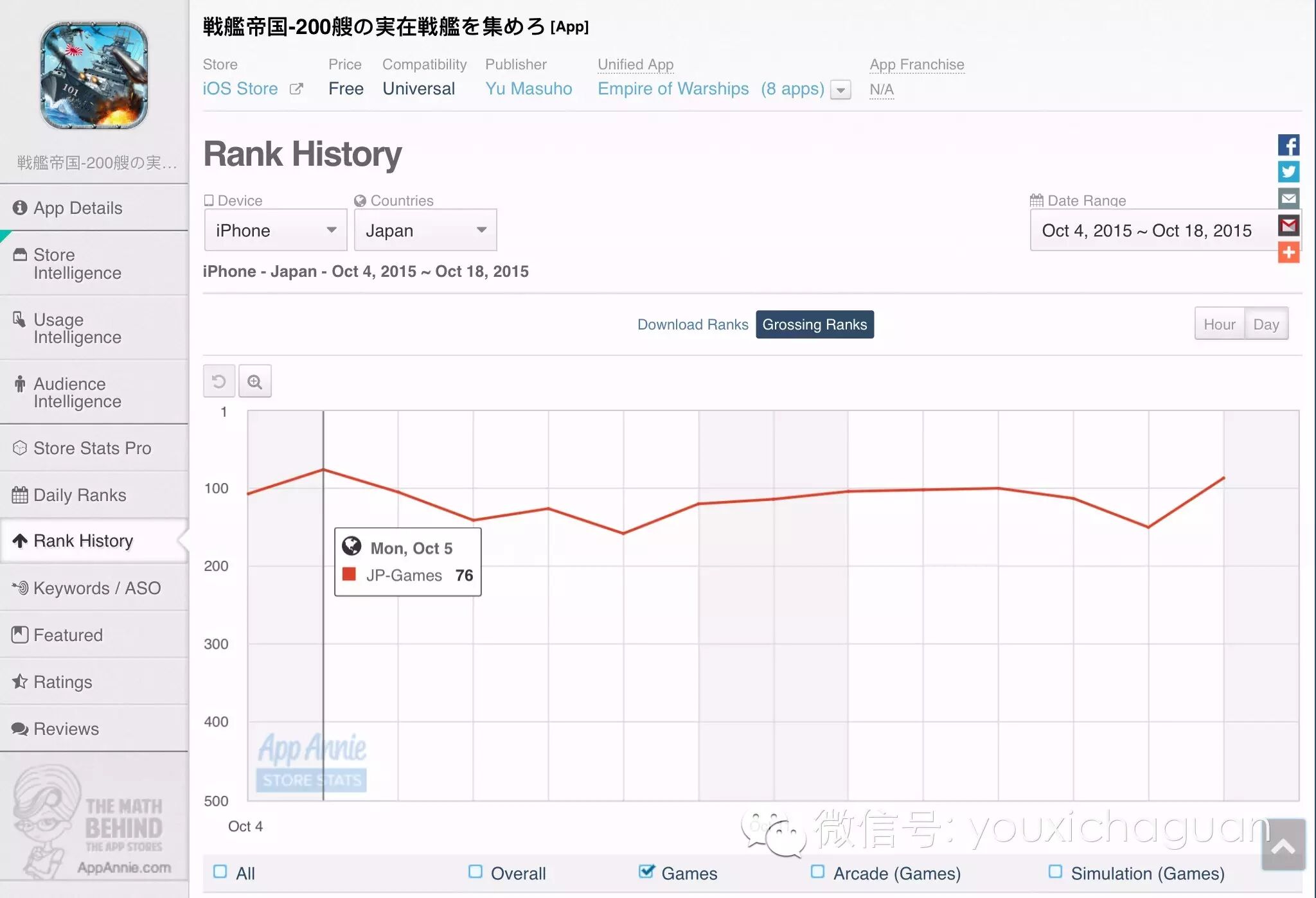The height and width of the screenshot is (898, 1316).
Task: Open the Device dropdown showing iPhone
Action: pos(275,230)
